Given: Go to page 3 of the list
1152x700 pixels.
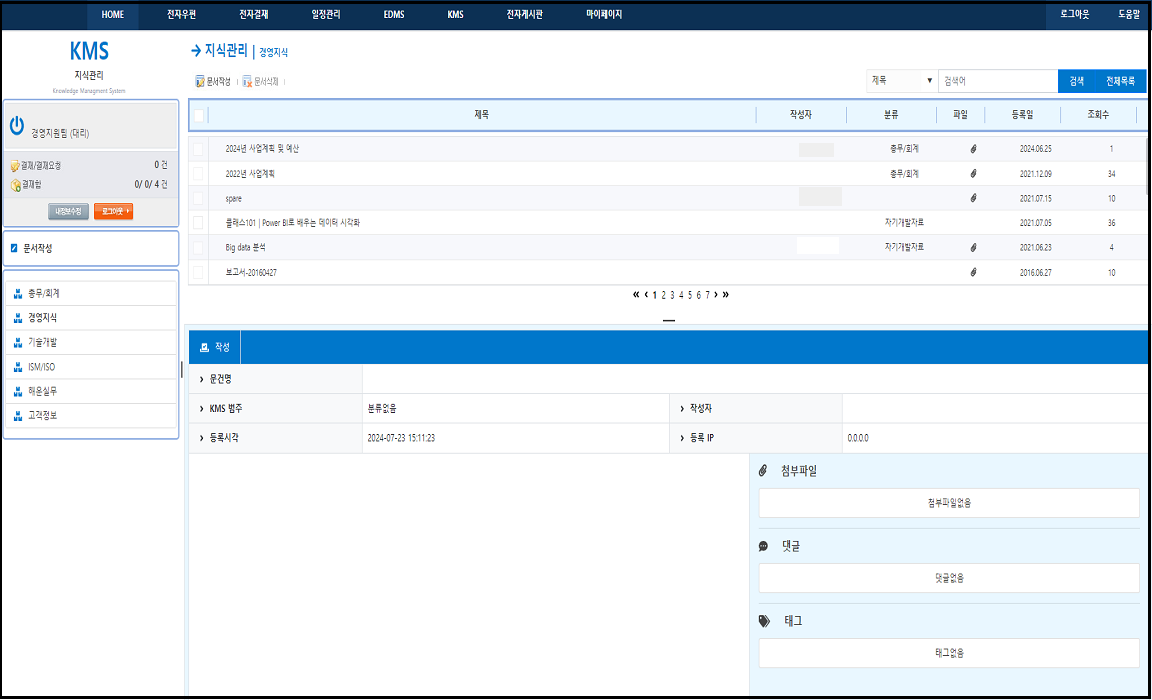Looking at the screenshot, I should pos(672,295).
